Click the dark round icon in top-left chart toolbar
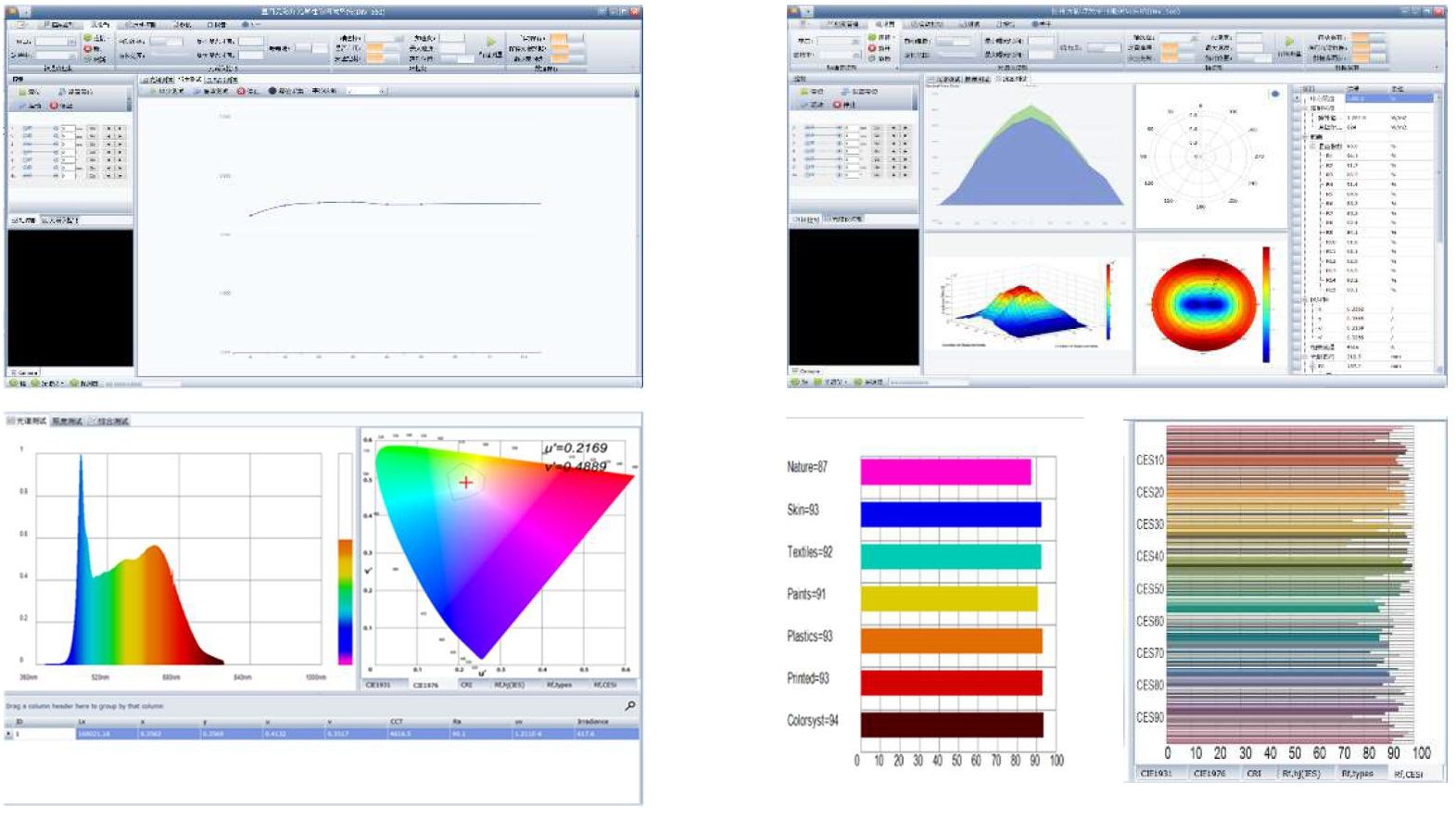 tap(272, 91)
